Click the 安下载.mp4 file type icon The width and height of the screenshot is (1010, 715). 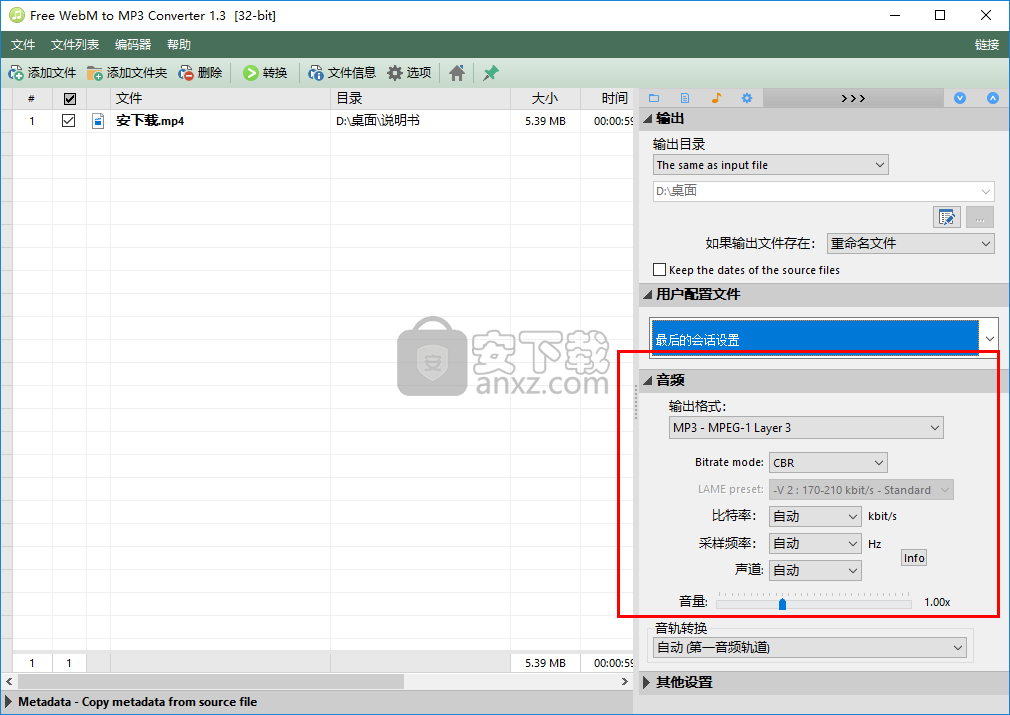click(98, 121)
